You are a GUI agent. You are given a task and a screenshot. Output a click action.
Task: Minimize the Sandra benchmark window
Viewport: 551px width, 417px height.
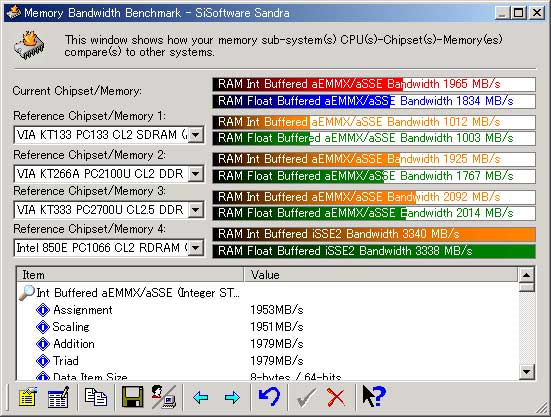(x=503, y=13)
